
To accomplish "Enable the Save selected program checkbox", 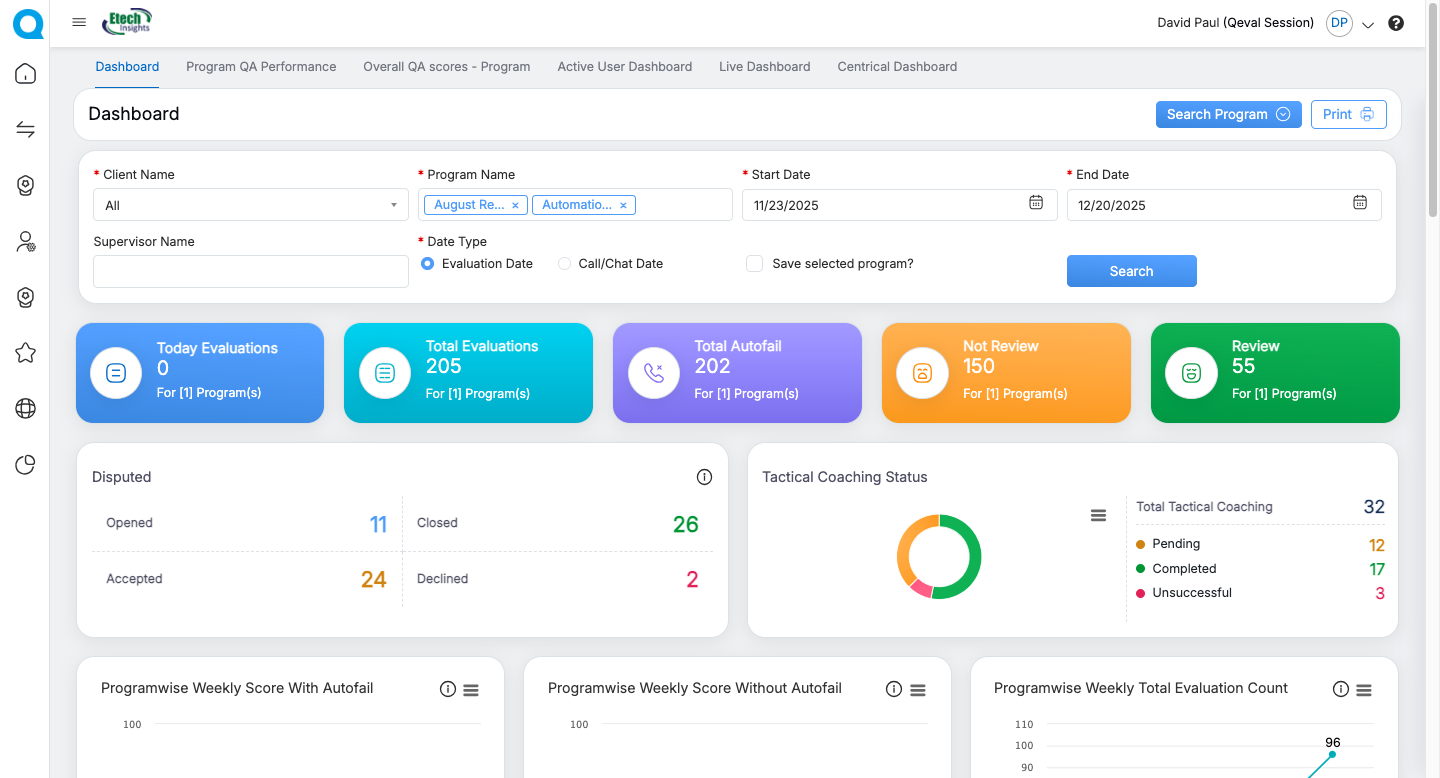I will point(755,264).
